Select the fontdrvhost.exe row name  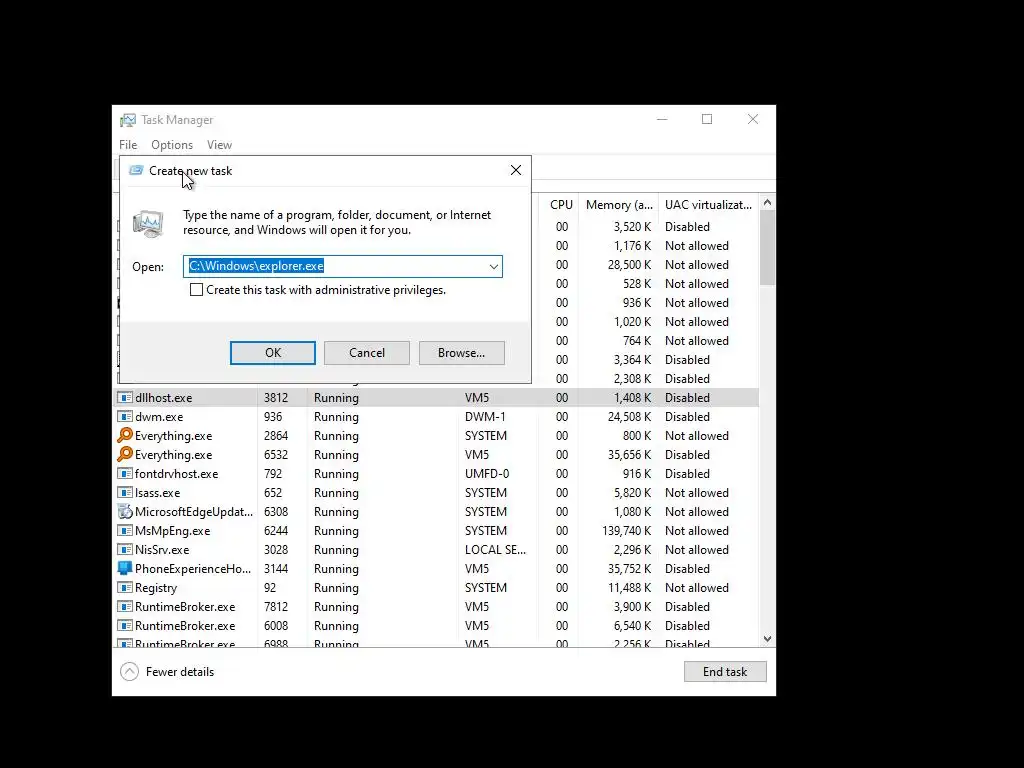[x=176, y=473]
